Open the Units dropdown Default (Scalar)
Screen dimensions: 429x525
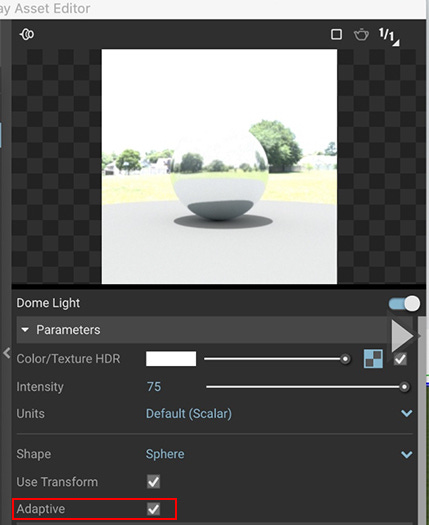(279, 414)
